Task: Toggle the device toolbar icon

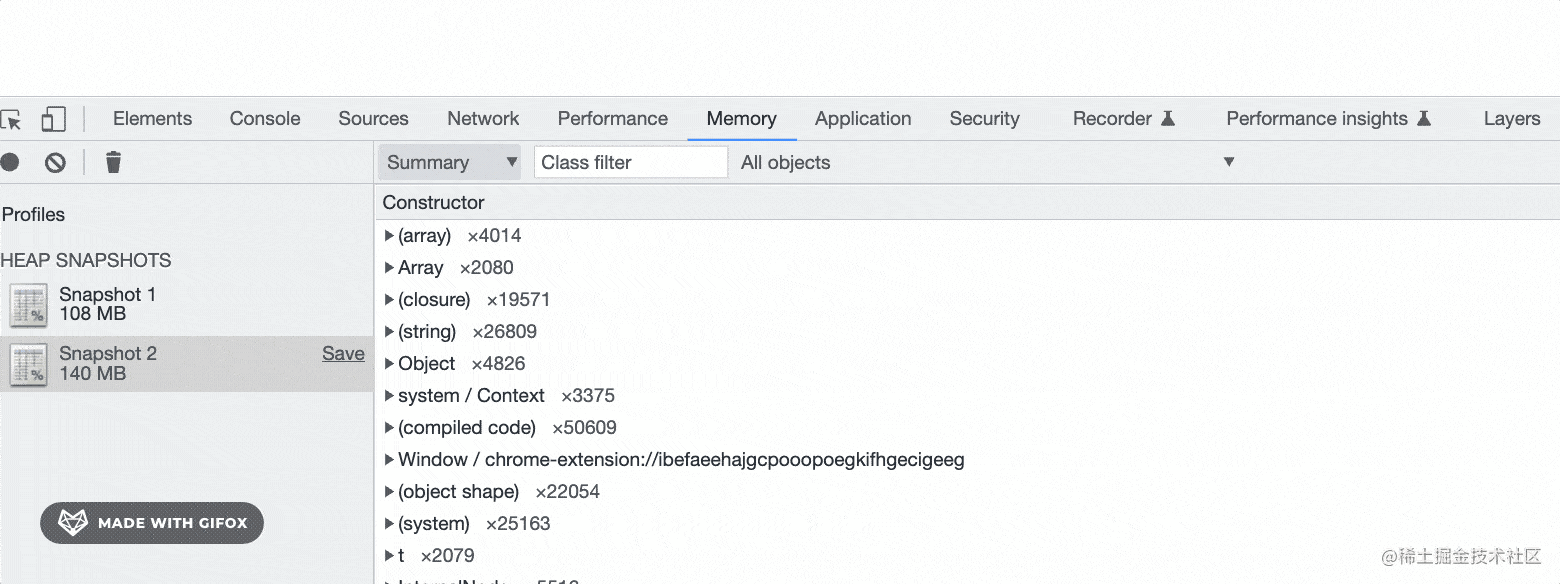Action: pos(53,119)
